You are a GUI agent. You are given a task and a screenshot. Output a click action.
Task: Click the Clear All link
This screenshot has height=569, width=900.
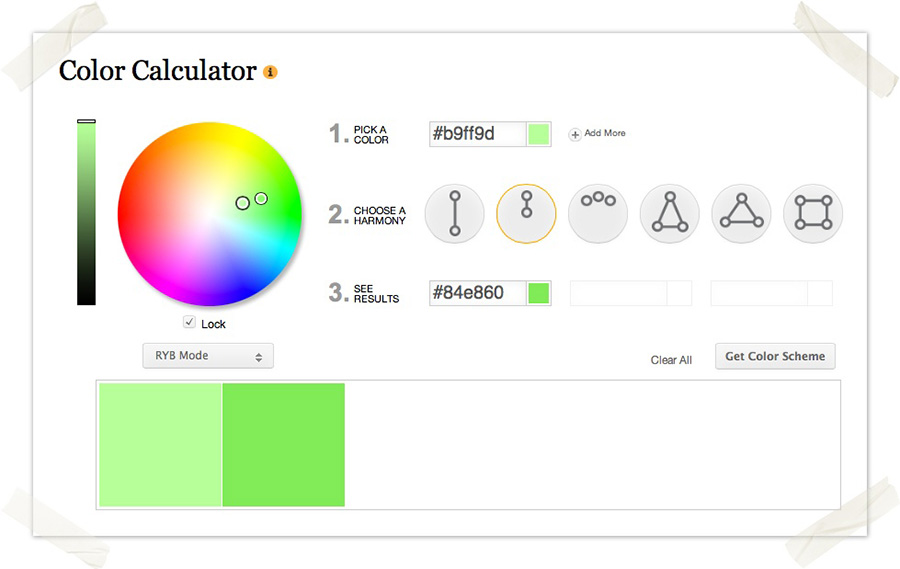click(671, 360)
